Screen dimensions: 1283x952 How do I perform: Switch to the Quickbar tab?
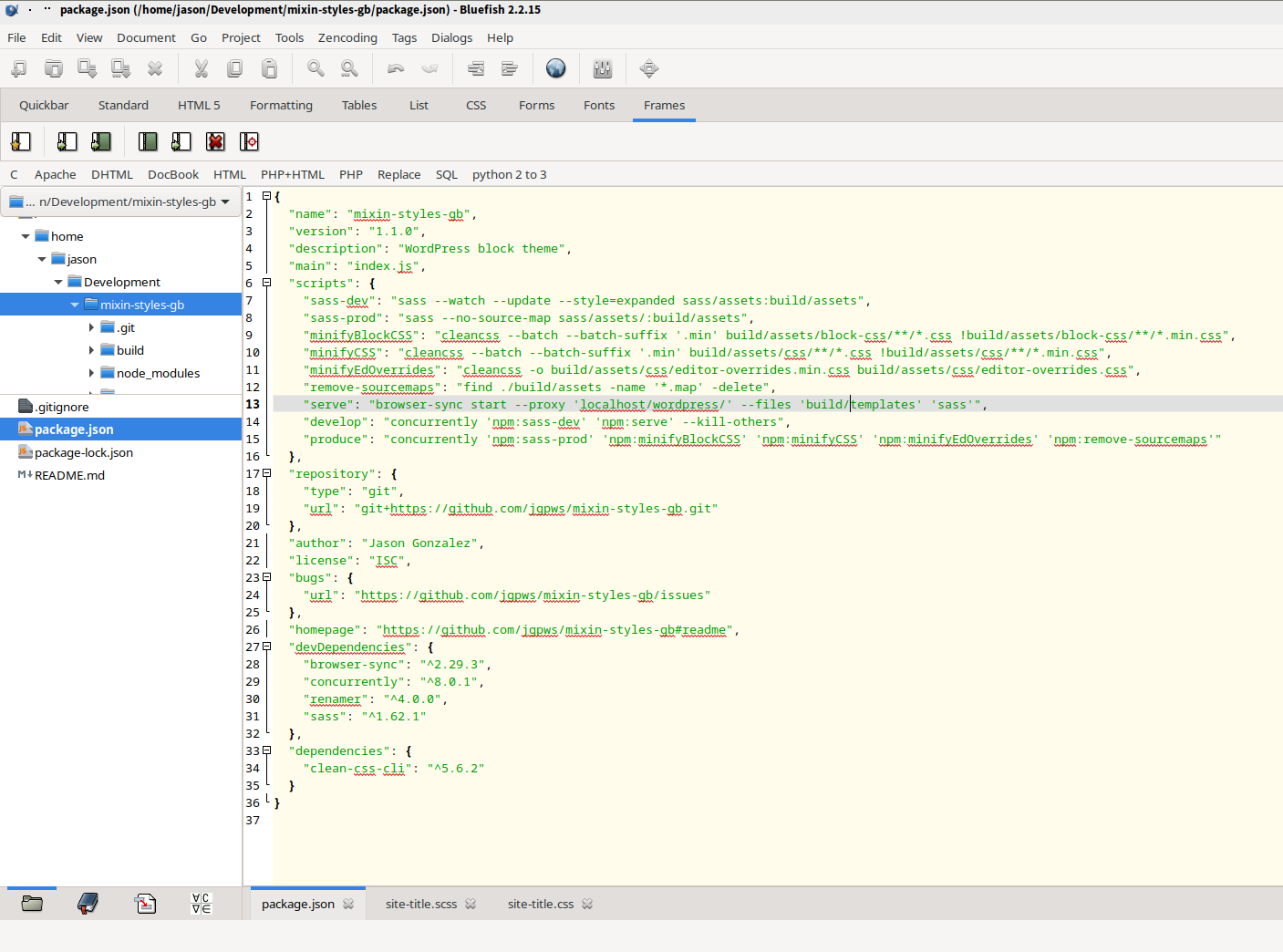click(x=44, y=105)
